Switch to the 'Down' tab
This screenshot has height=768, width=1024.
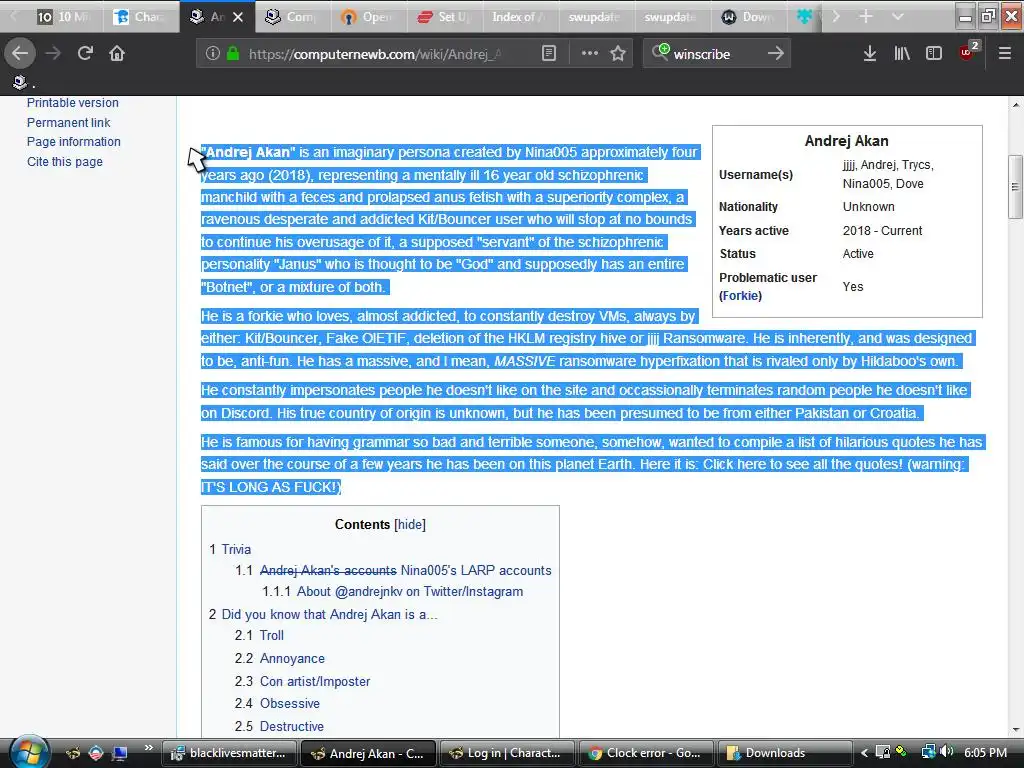pyautogui.click(x=748, y=17)
